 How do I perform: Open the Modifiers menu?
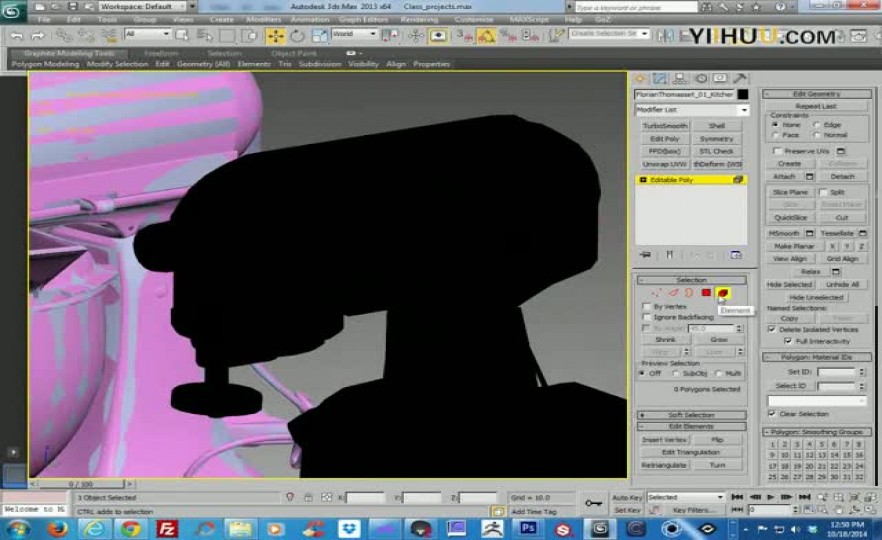coord(263,20)
